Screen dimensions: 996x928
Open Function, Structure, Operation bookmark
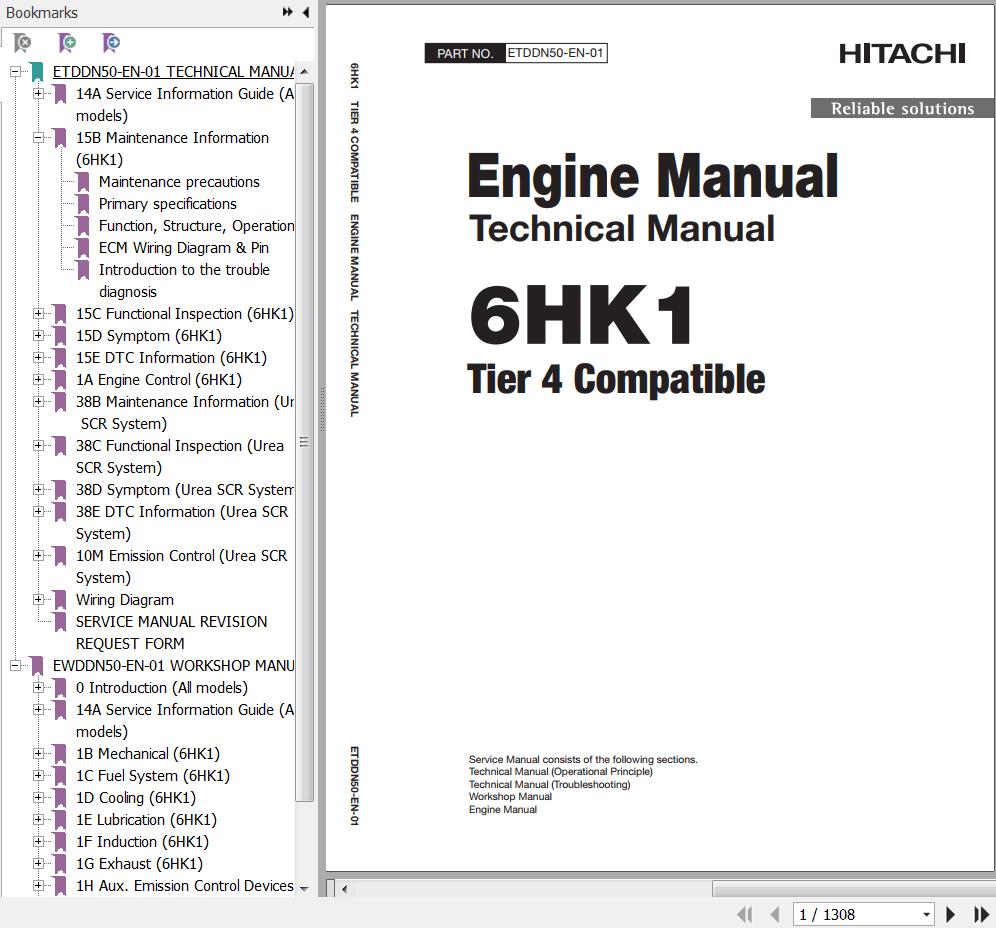pos(196,225)
